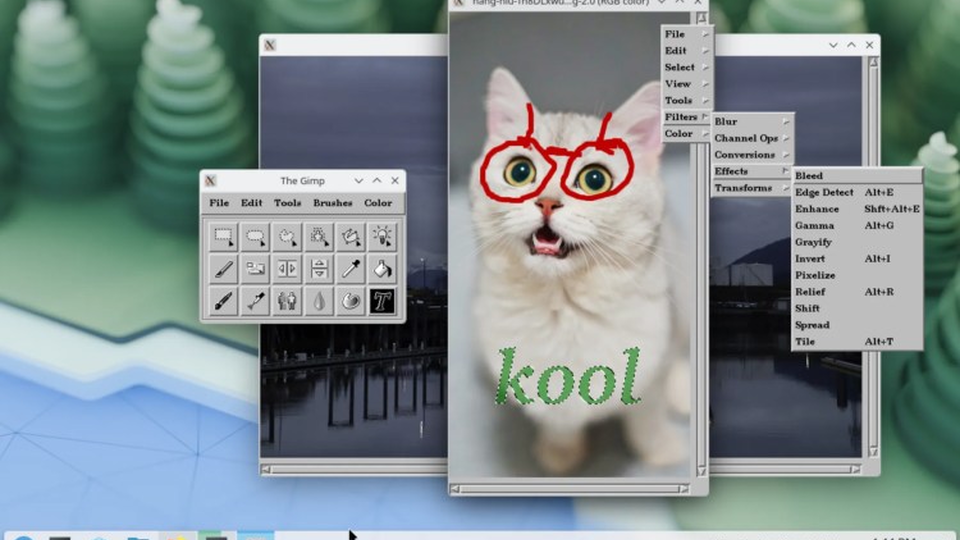Screen dimensions: 960x540
Task: Shade The Gimp toolbox window with down chevron
Action: pyautogui.click(x=359, y=181)
